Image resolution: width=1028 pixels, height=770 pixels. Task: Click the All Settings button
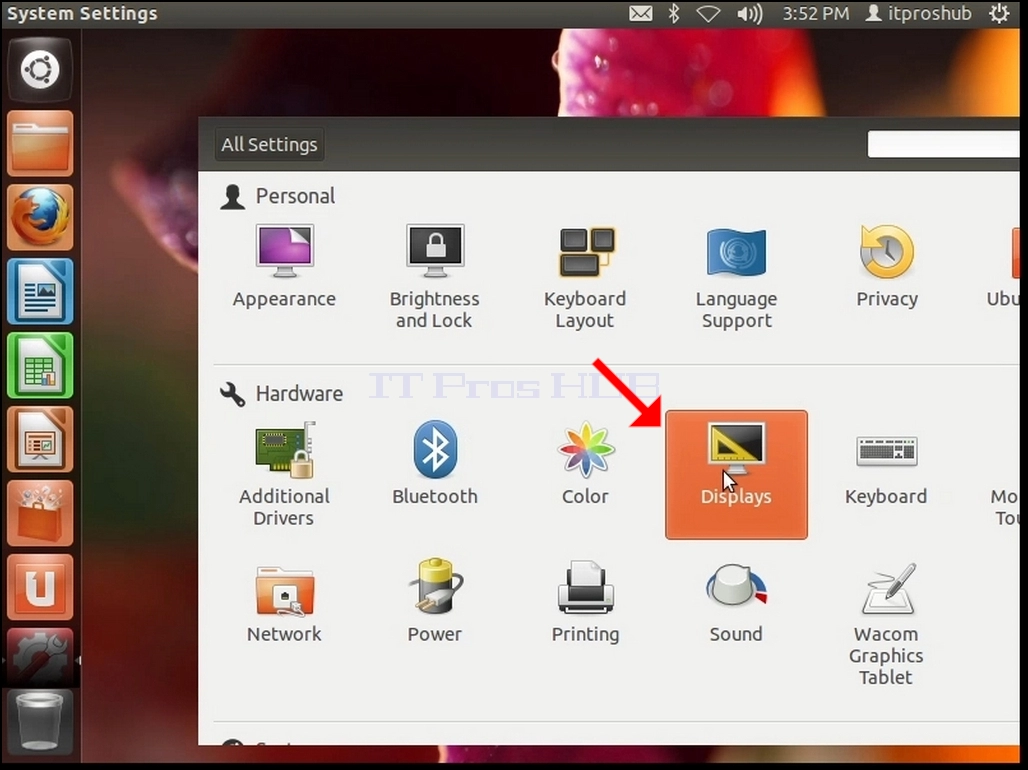click(269, 144)
